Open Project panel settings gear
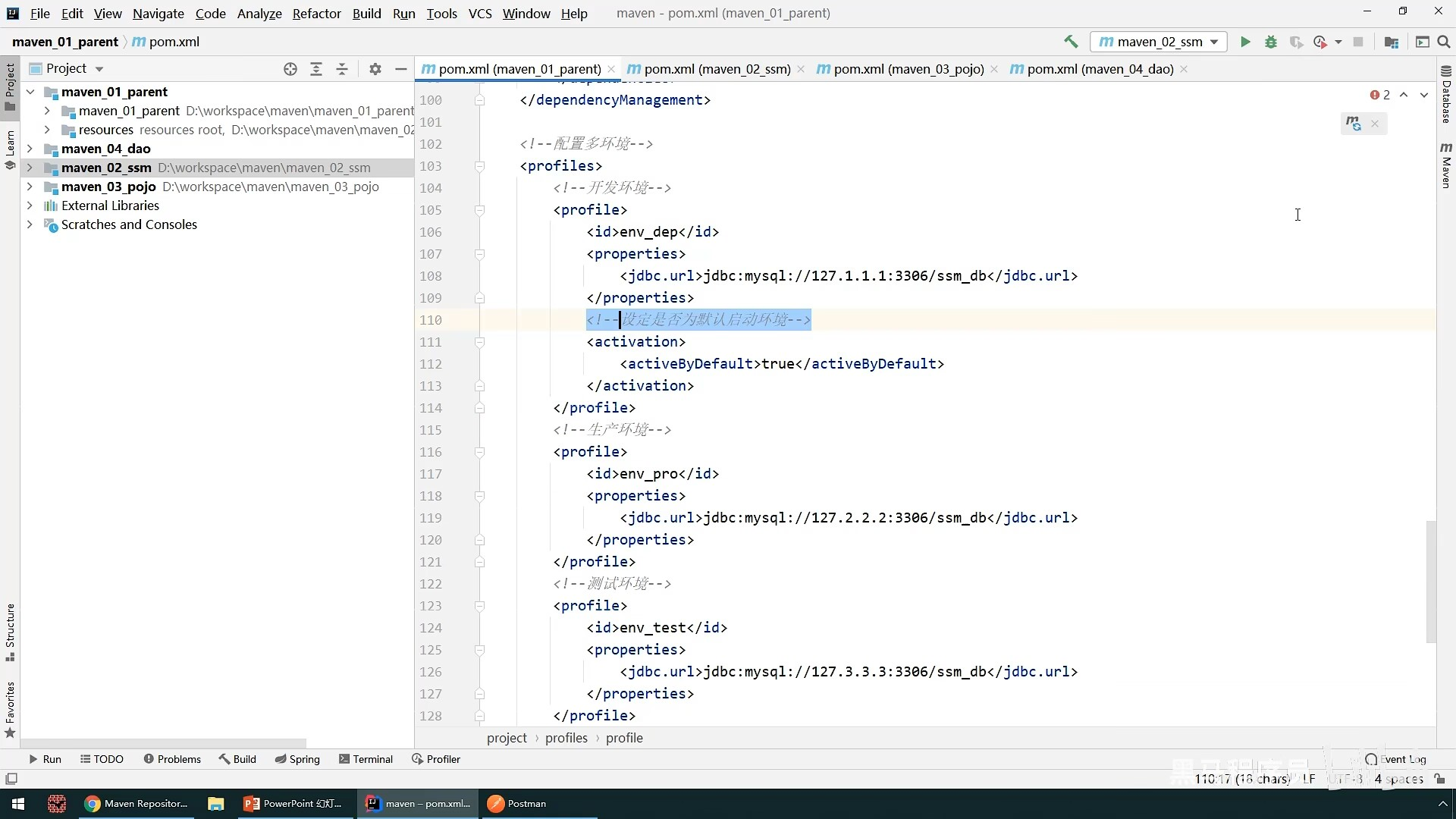The image size is (1456, 819). tap(375, 69)
